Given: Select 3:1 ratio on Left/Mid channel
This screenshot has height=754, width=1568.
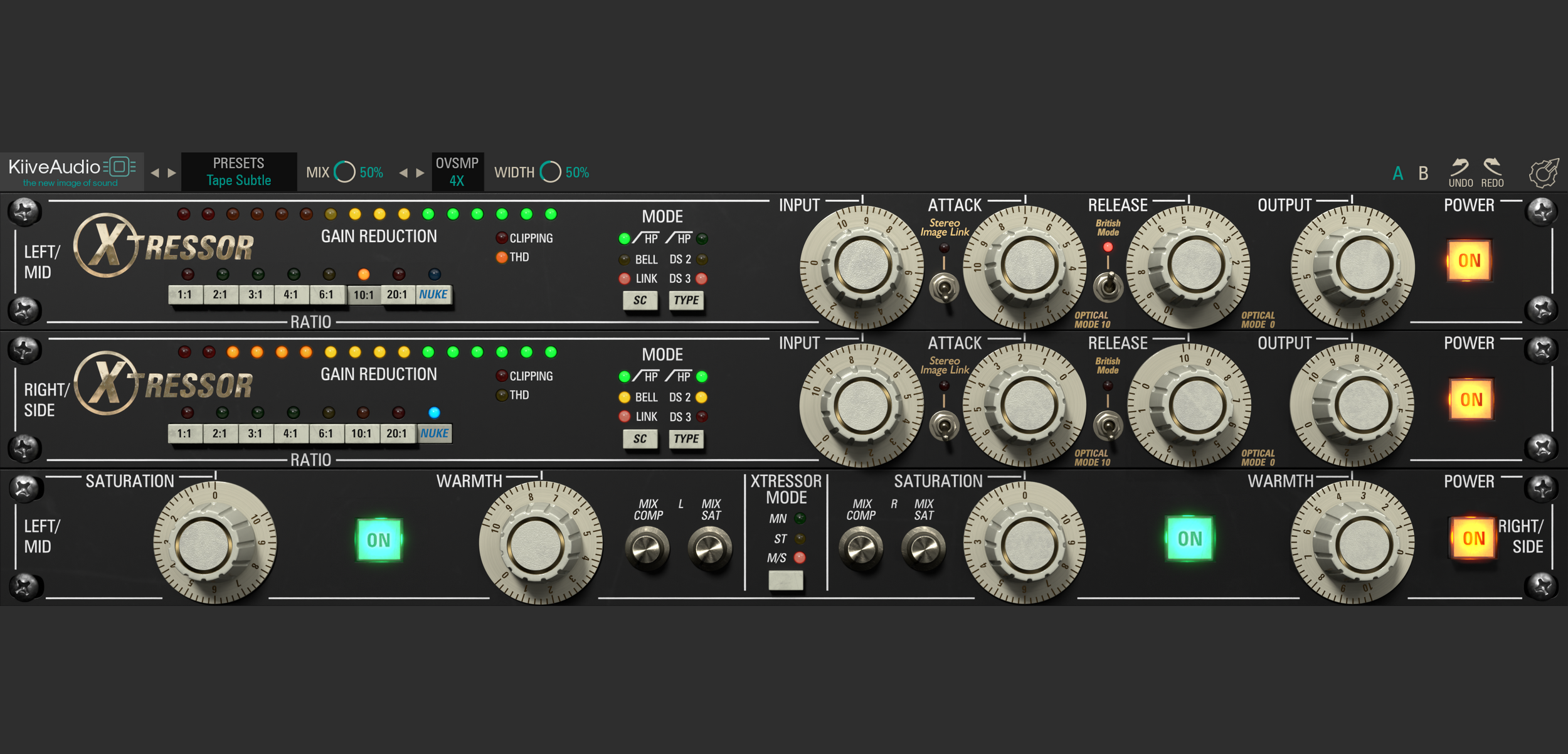Looking at the screenshot, I should click(255, 295).
